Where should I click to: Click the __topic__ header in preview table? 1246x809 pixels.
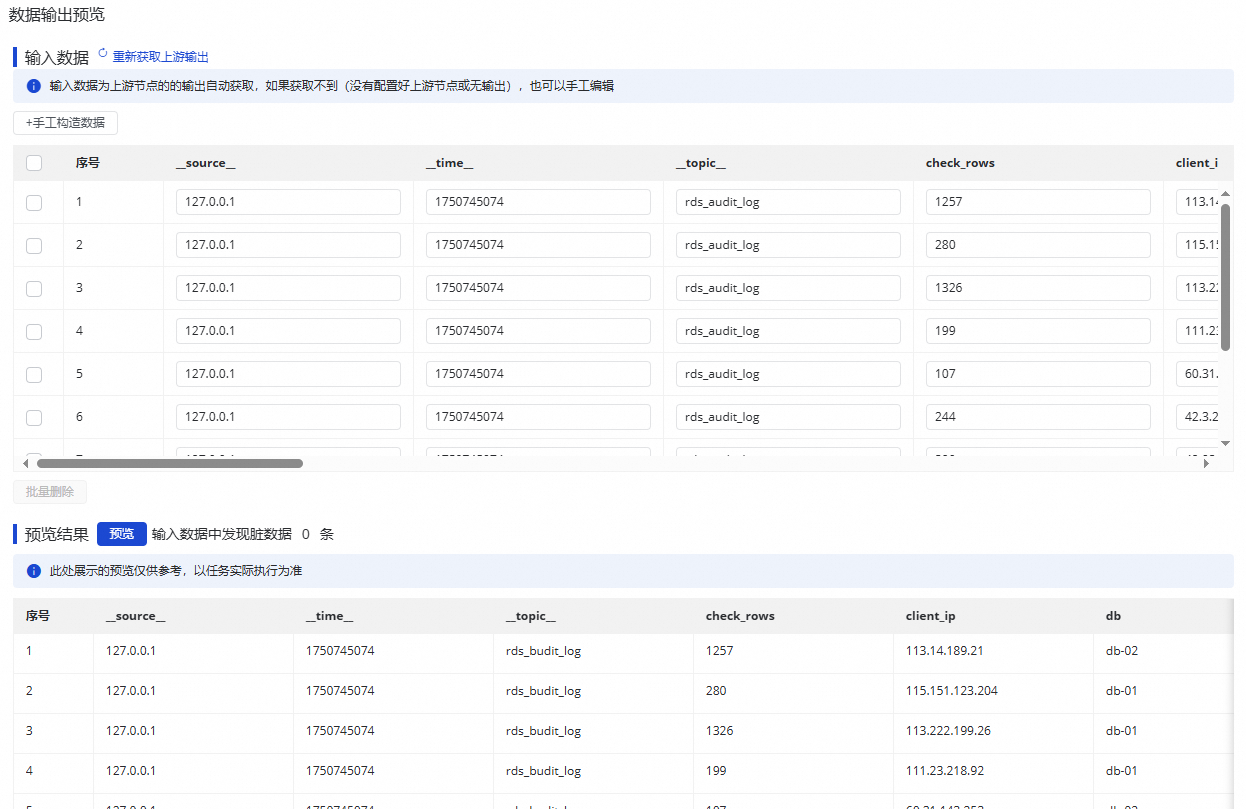click(x=531, y=616)
